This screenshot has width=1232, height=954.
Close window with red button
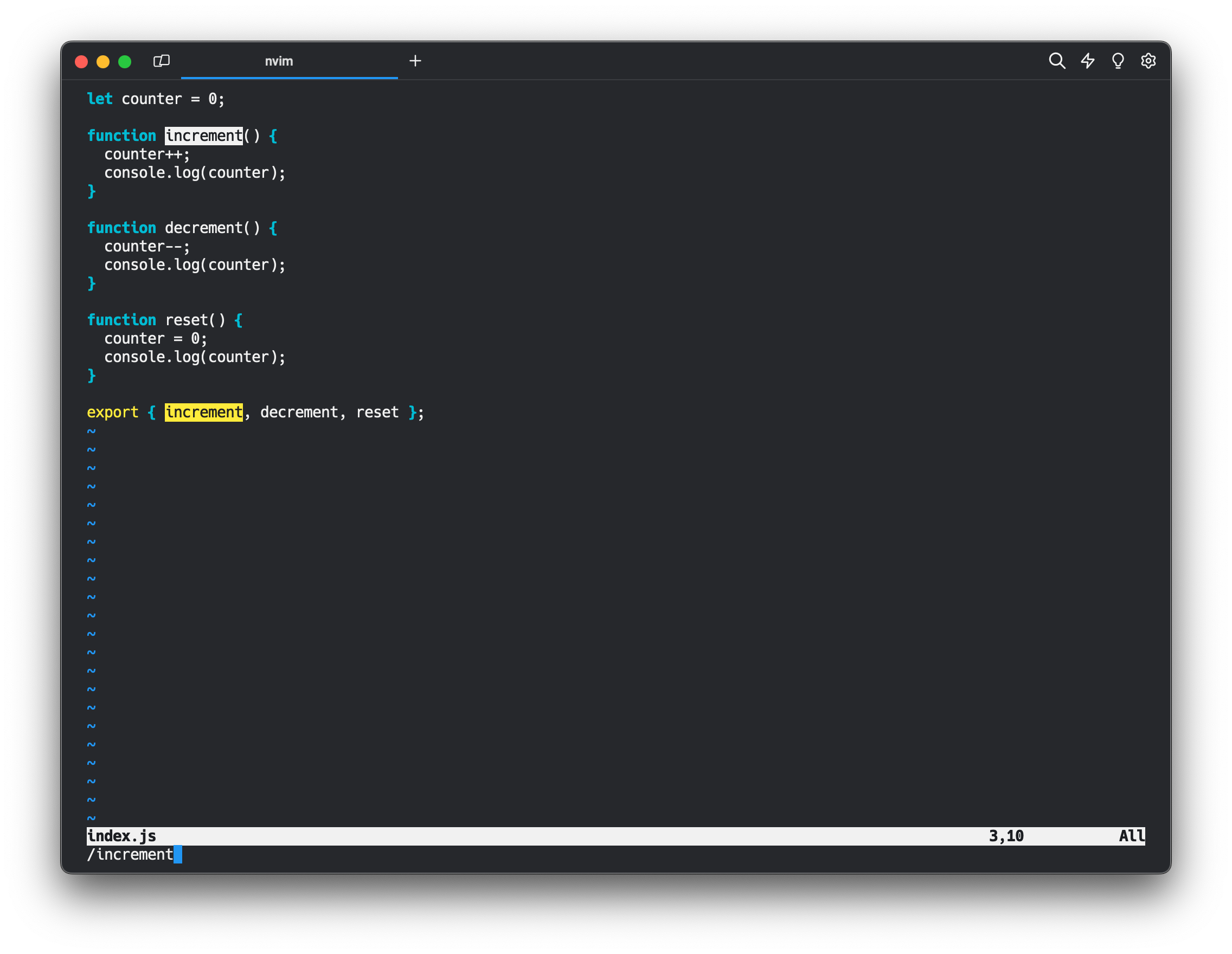click(81, 61)
